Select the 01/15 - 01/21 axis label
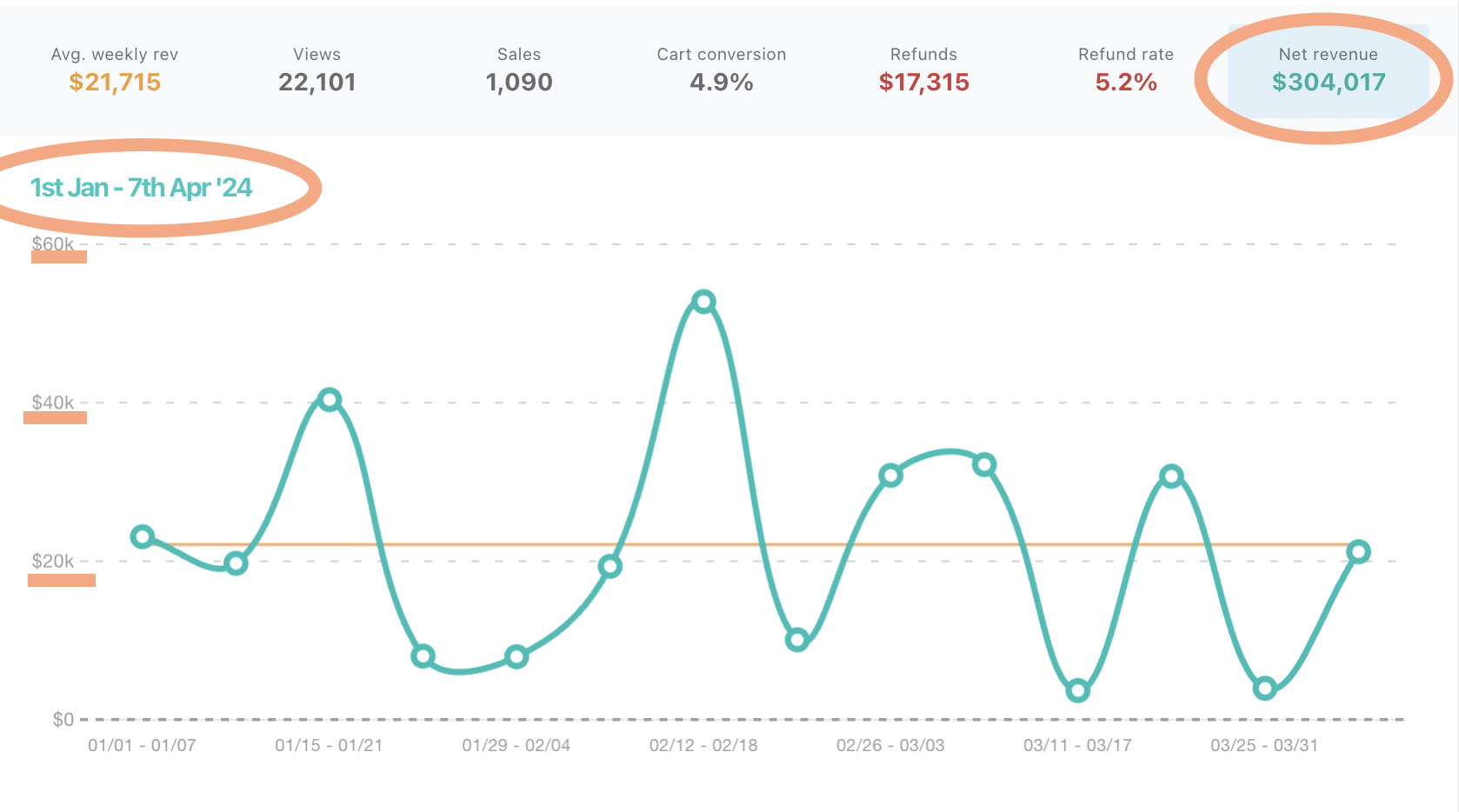 [x=329, y=745]
